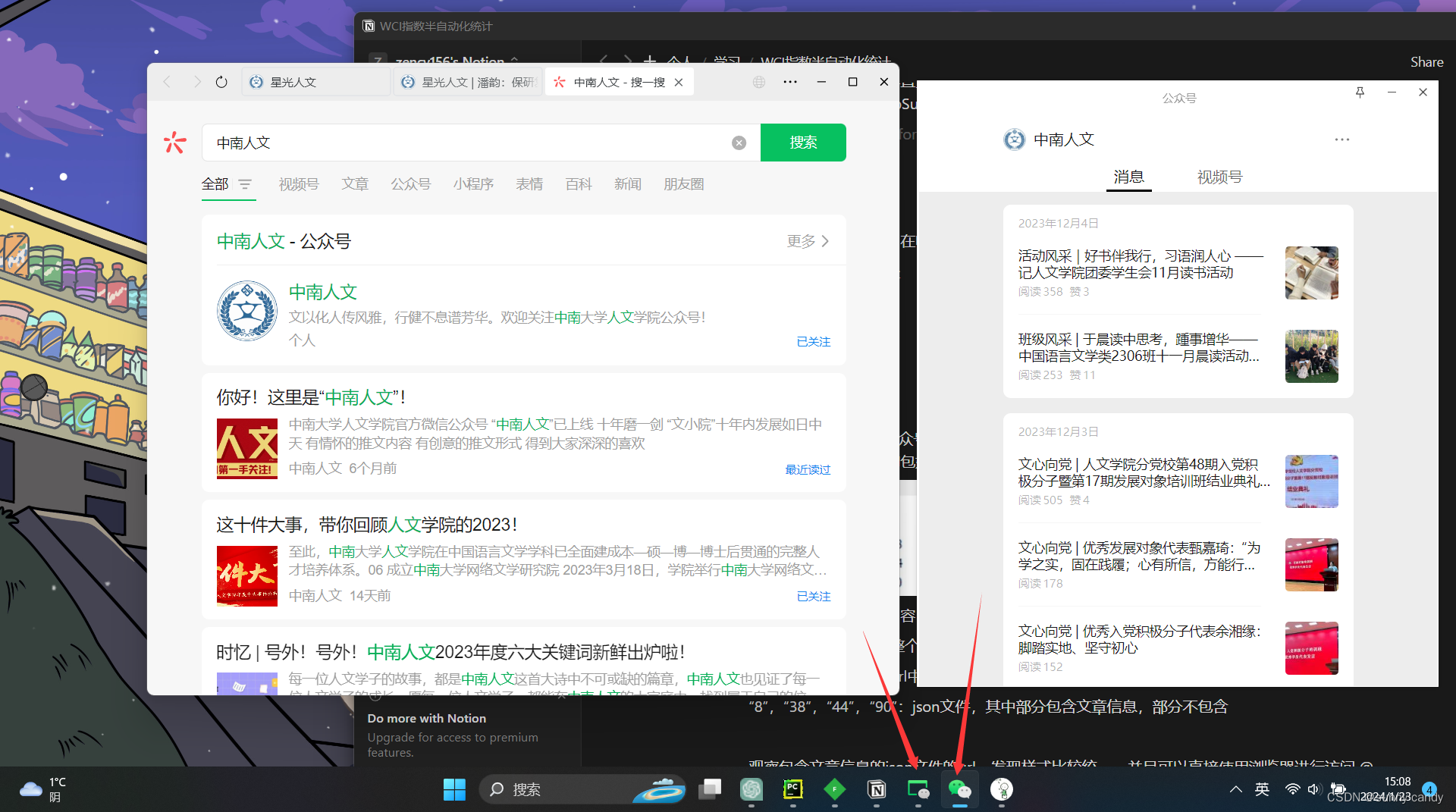This screenshot has width=1456, height=812.
Task: Open ChatGPT from the taskbar
Action: click(752, 789)
